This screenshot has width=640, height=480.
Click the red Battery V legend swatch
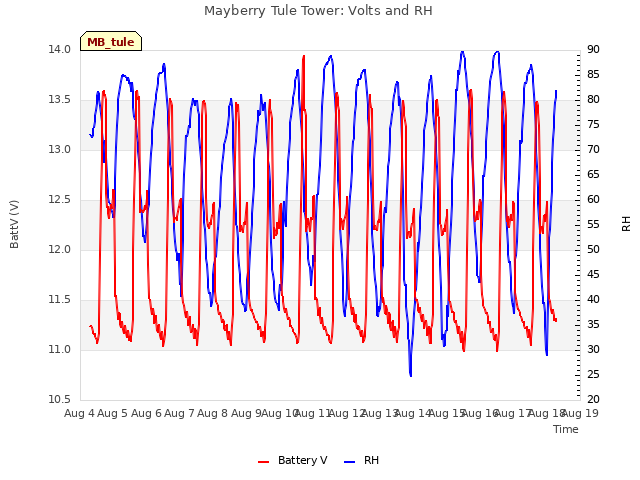pyautogui.click(x=264, y=462)
